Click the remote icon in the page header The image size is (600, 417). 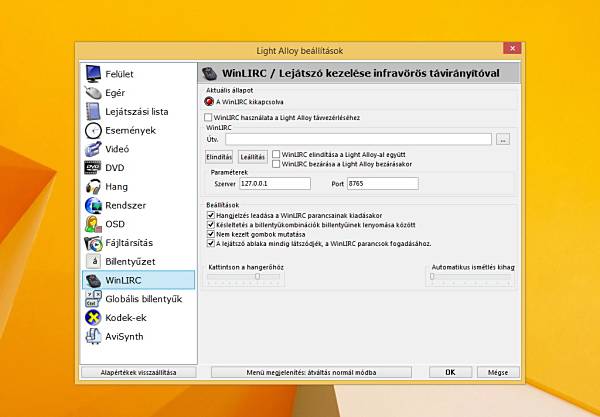[x=209, y=73]
